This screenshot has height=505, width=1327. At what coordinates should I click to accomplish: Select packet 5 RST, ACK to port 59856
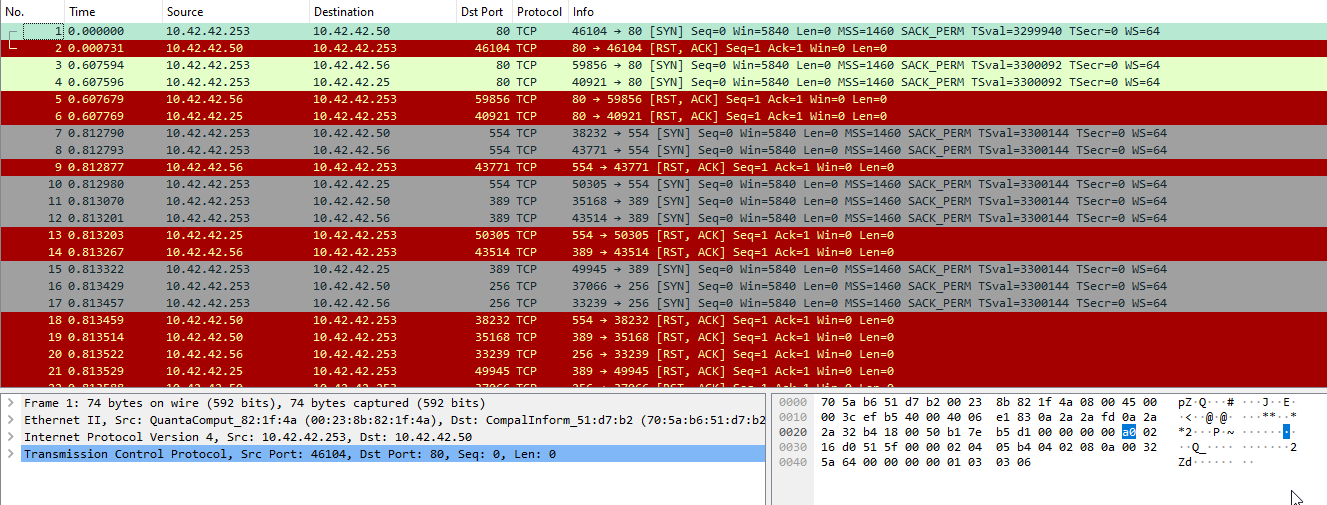click(x=663, y=100)
